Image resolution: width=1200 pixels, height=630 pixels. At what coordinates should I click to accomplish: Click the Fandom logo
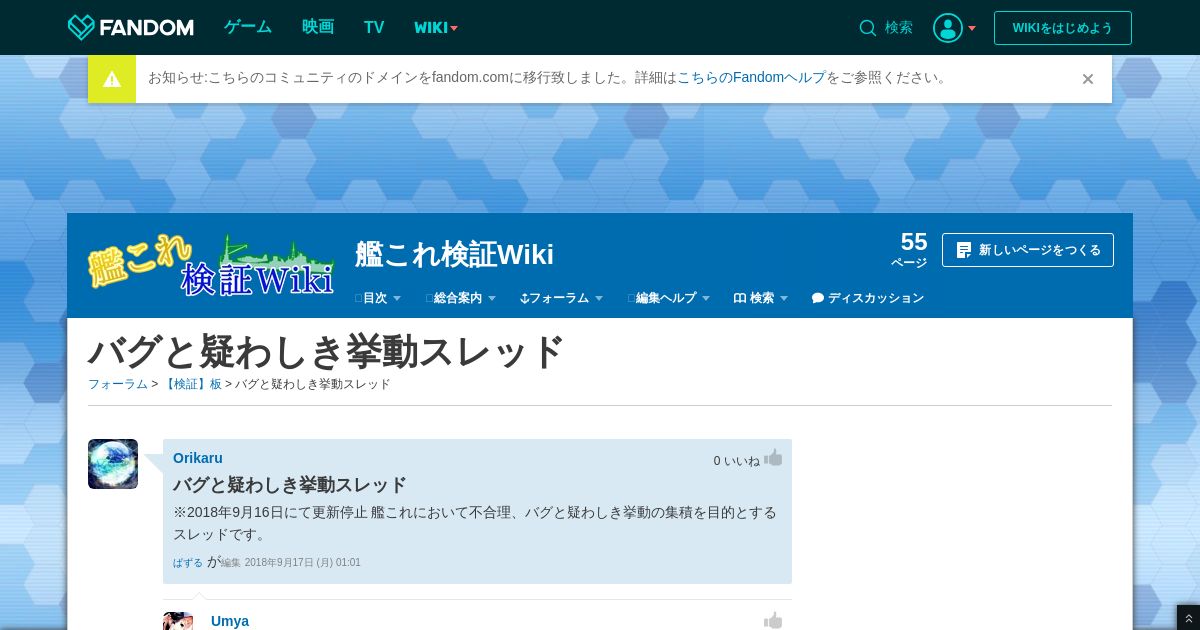(x=131, y=27)
